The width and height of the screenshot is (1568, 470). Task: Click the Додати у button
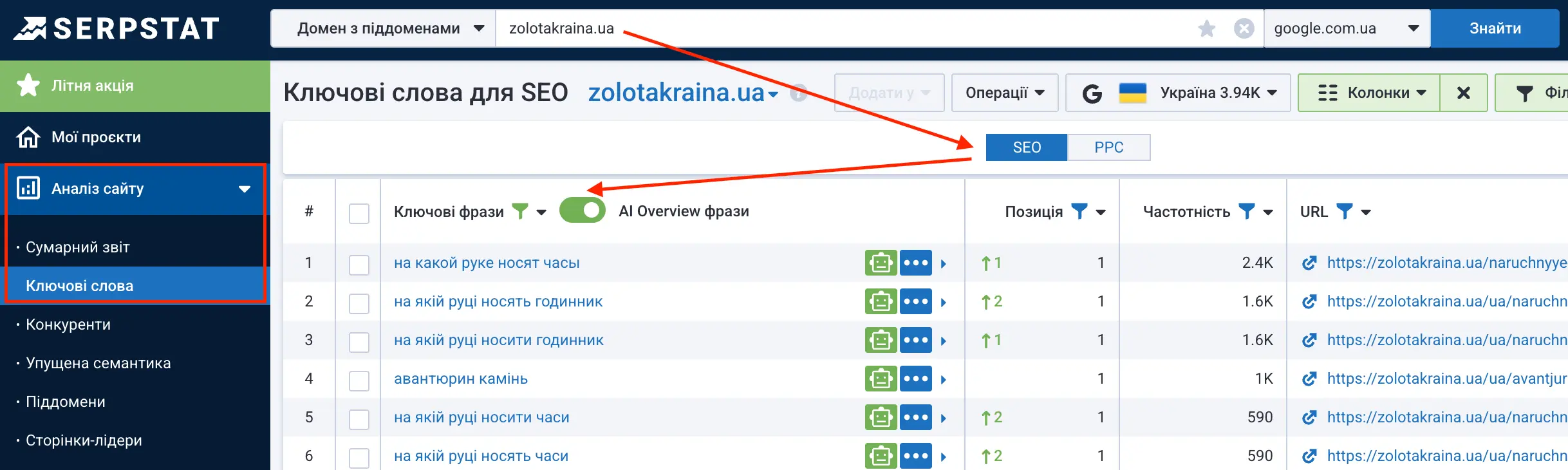click(x=889, y=93)
